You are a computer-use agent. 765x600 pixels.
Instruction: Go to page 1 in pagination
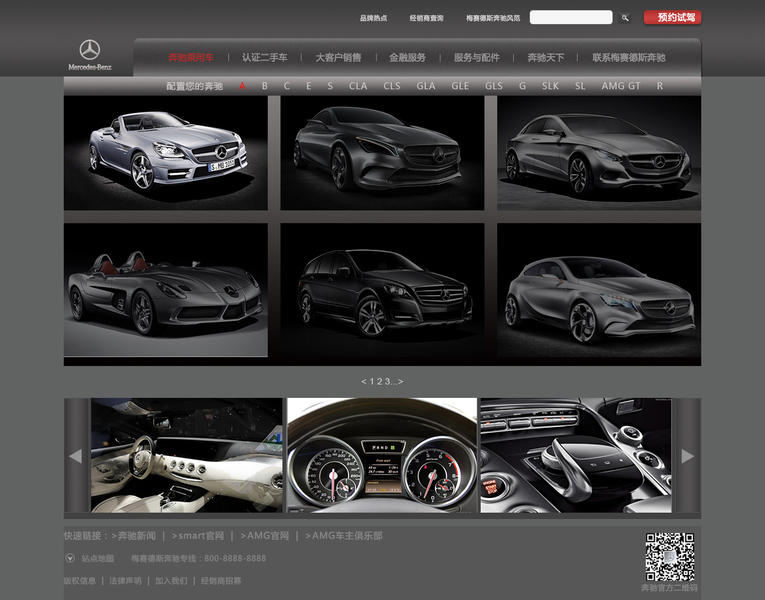pos(372,381)
